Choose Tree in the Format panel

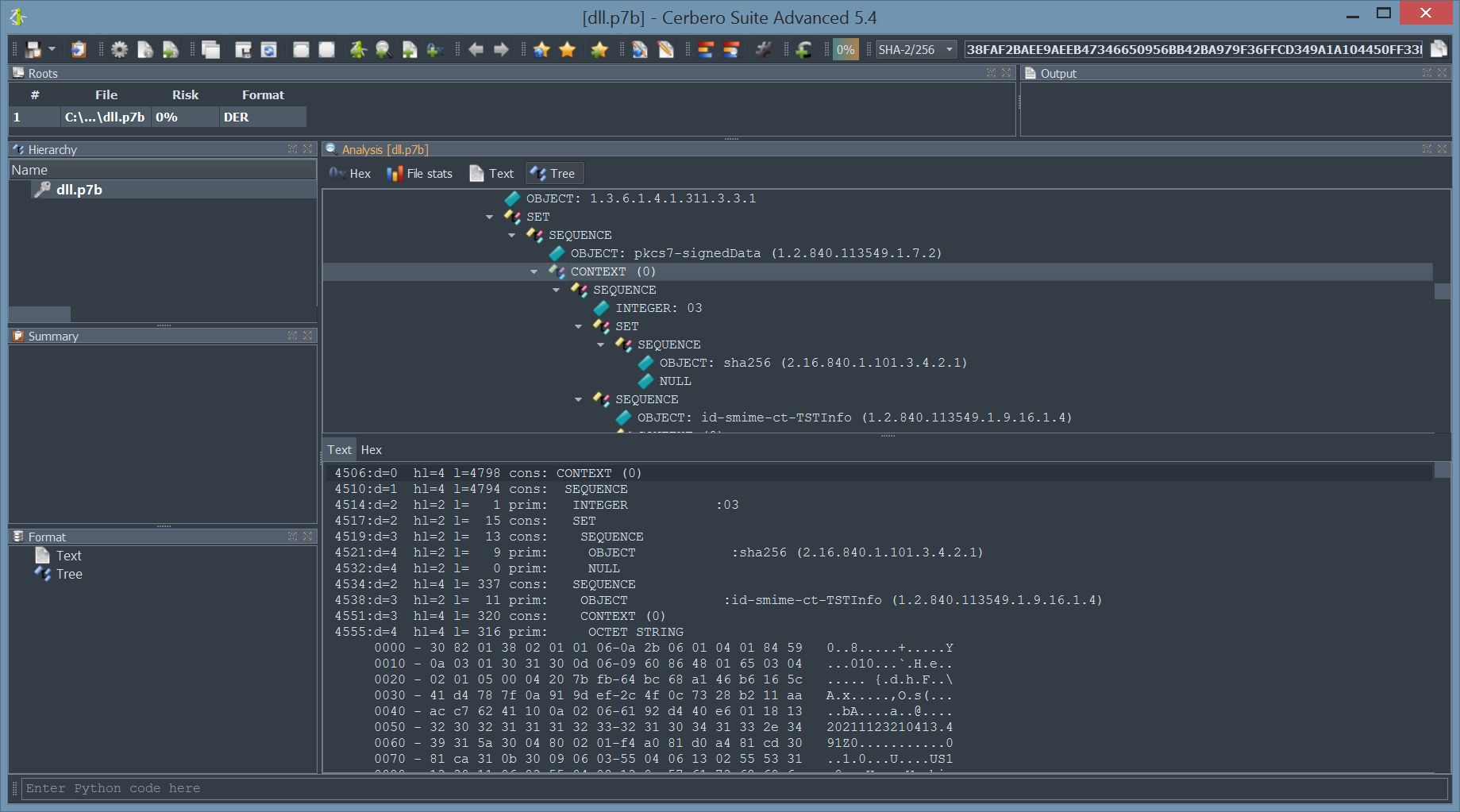click(69, 574)
